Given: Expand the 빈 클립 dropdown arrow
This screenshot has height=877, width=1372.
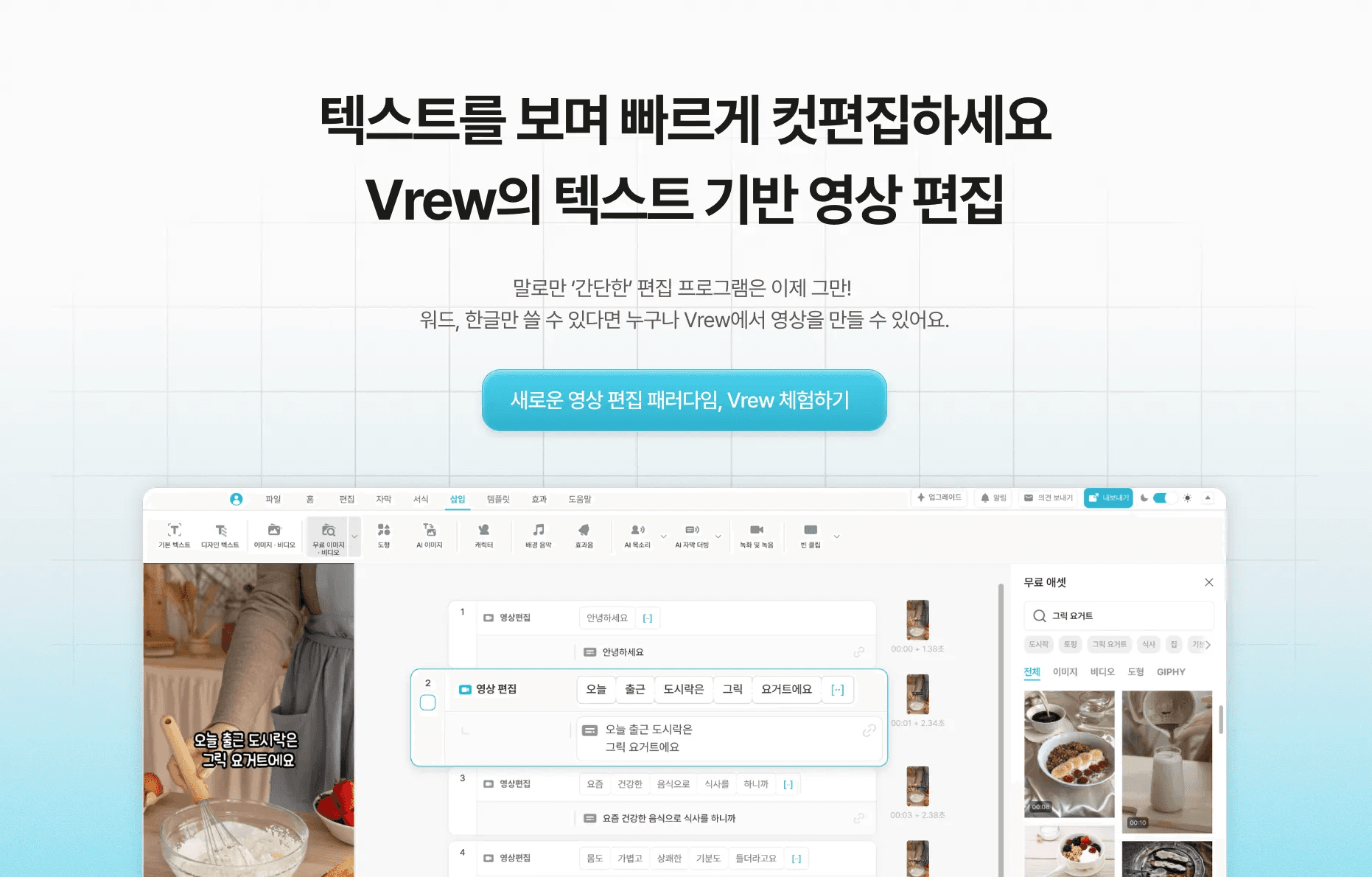Looking at the screenshot, I should click(x=836, y=537).
